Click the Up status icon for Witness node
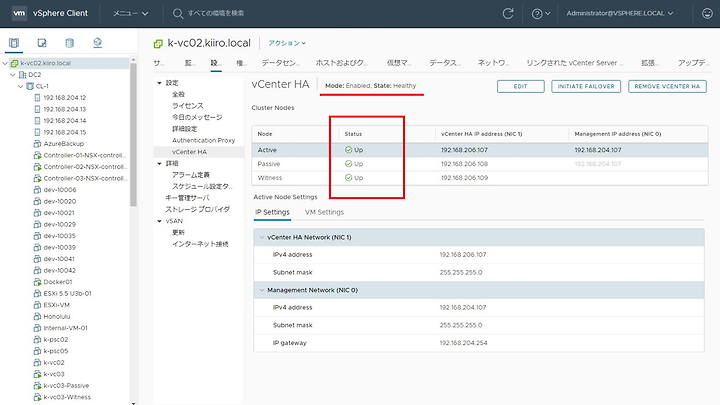 pos(349,177)
